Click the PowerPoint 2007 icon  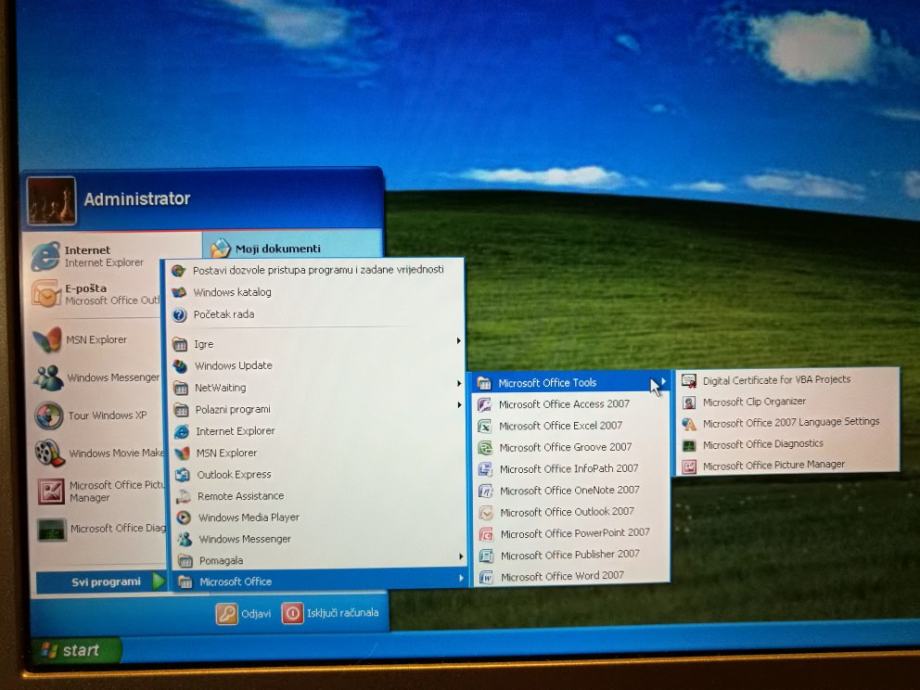click(x=486, y=534)
